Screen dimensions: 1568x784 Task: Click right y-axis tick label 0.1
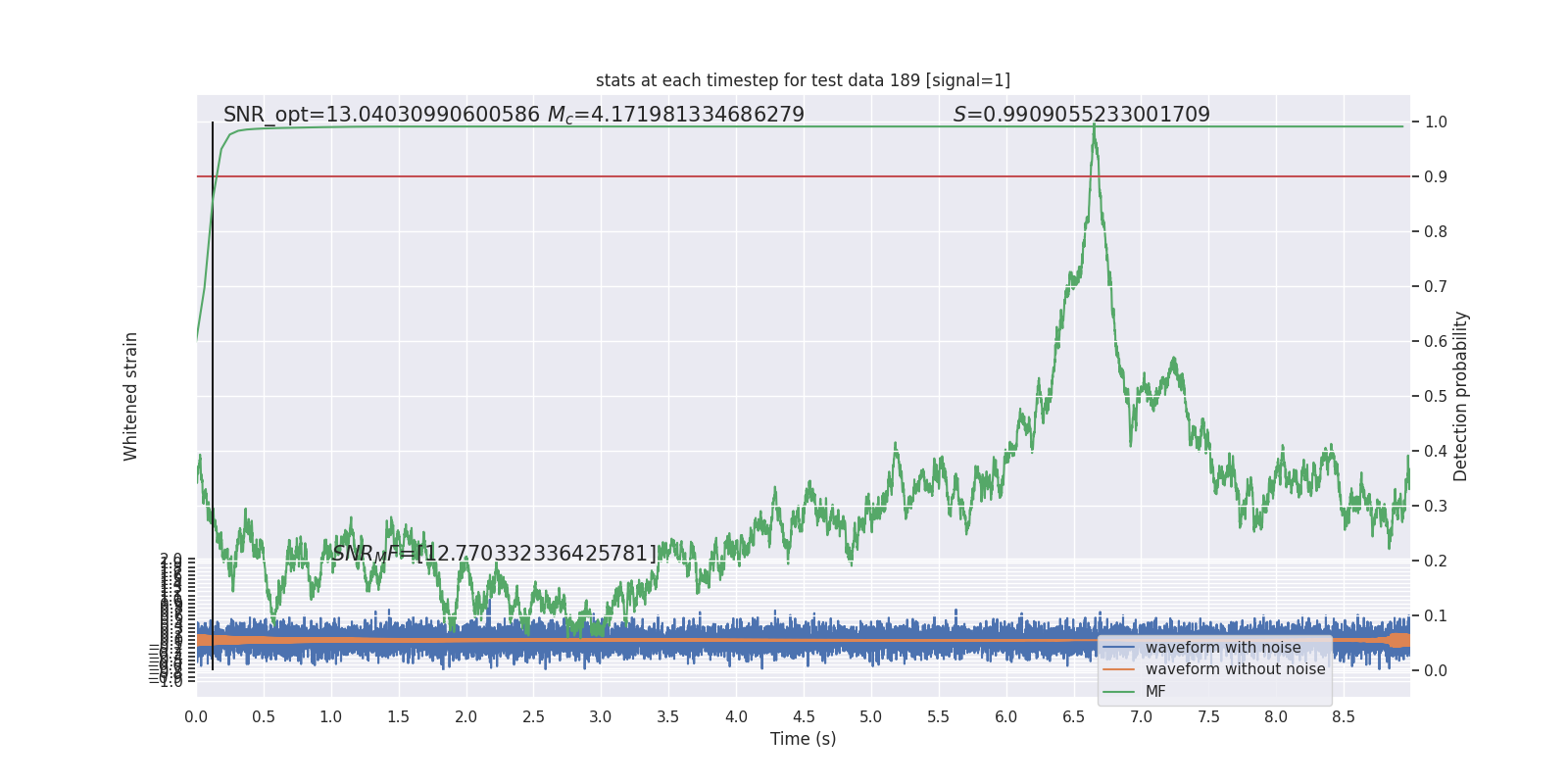pos(1436,616)
